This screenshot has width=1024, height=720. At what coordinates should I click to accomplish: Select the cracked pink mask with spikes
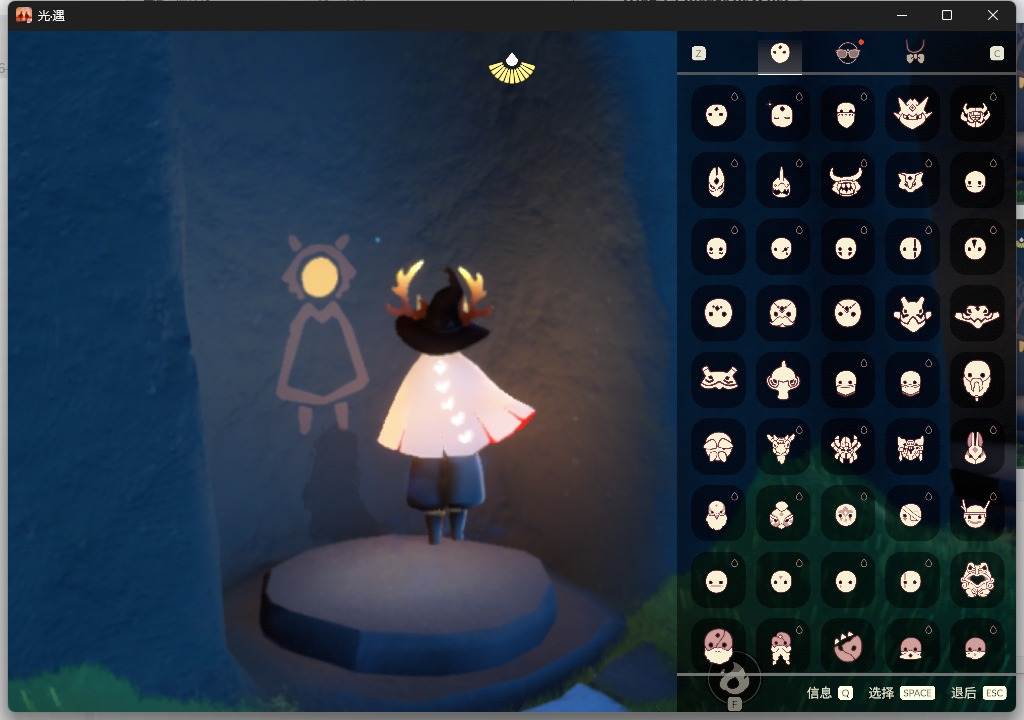[847, 646]
